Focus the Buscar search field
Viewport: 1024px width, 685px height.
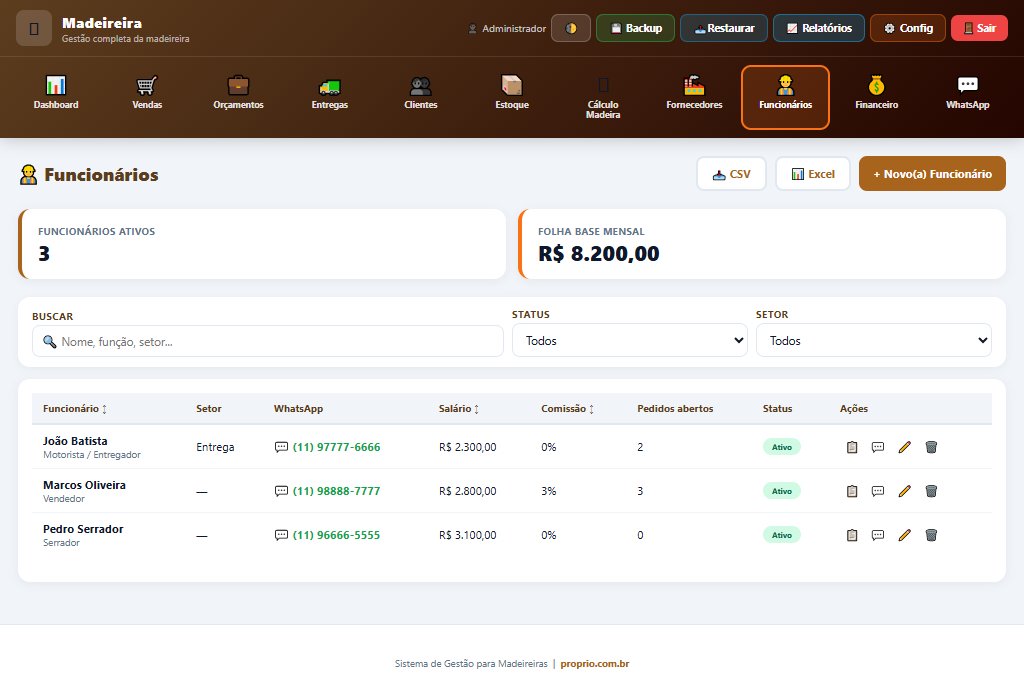tap(268, 341)
